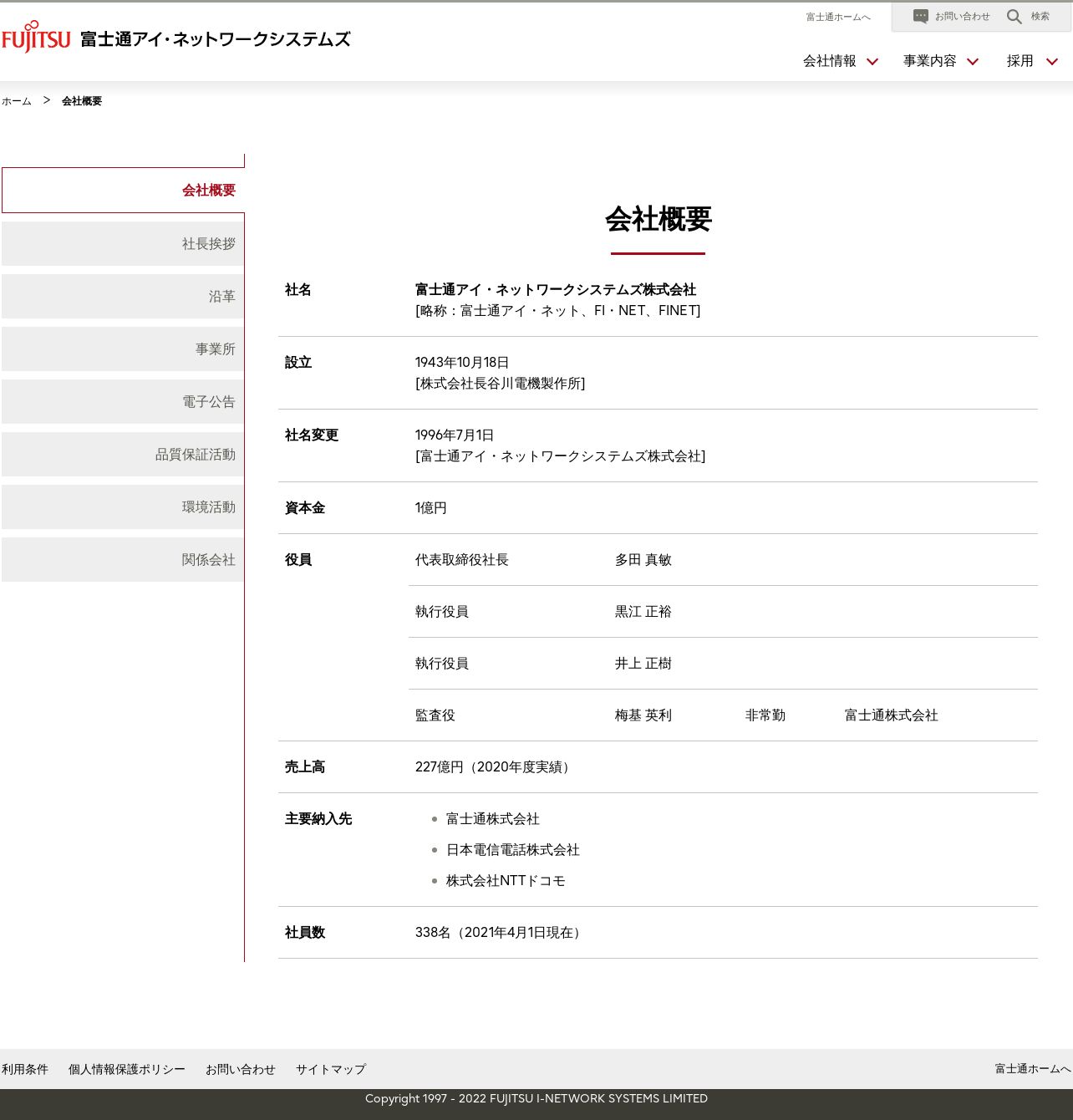The image size is (1073, 1120).
Task: Click the 社名 row label
Action: point(298,290)
